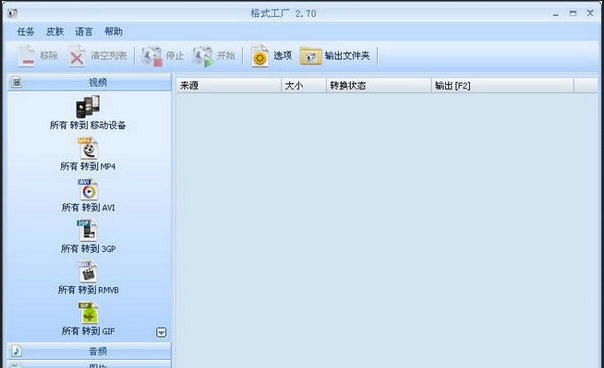Click the 转换状态 (Convert State) column header

tap(379, 86)
